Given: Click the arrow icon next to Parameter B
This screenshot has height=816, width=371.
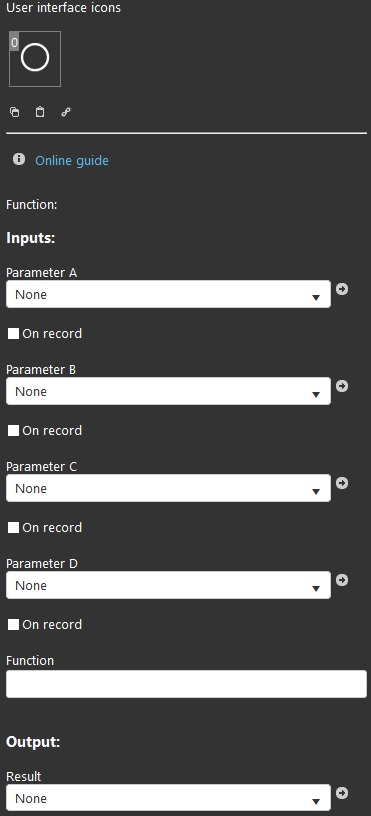Looking at the screenshot, I should pyautogui.click(x=342, y=386).
